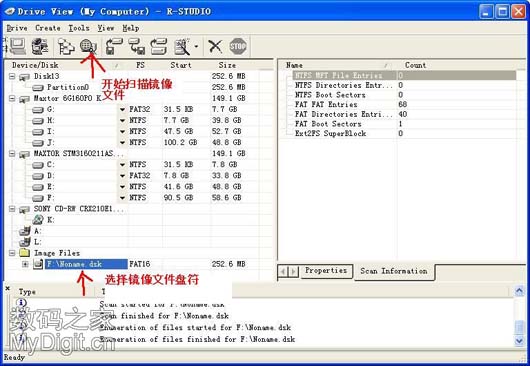Open the Create menu

48,28
